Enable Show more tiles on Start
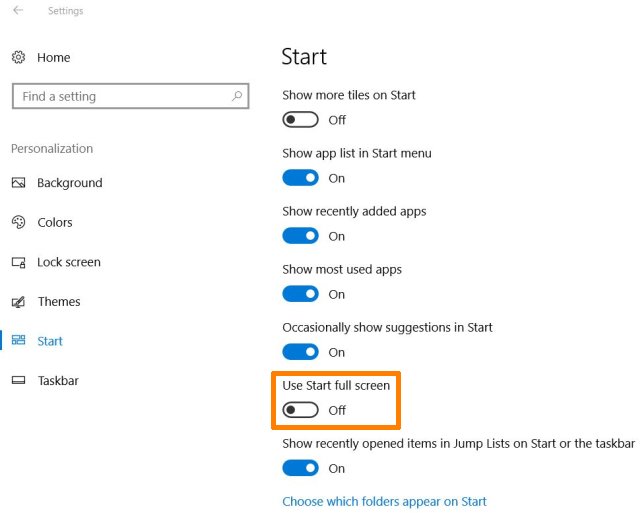 click(300, 120)
